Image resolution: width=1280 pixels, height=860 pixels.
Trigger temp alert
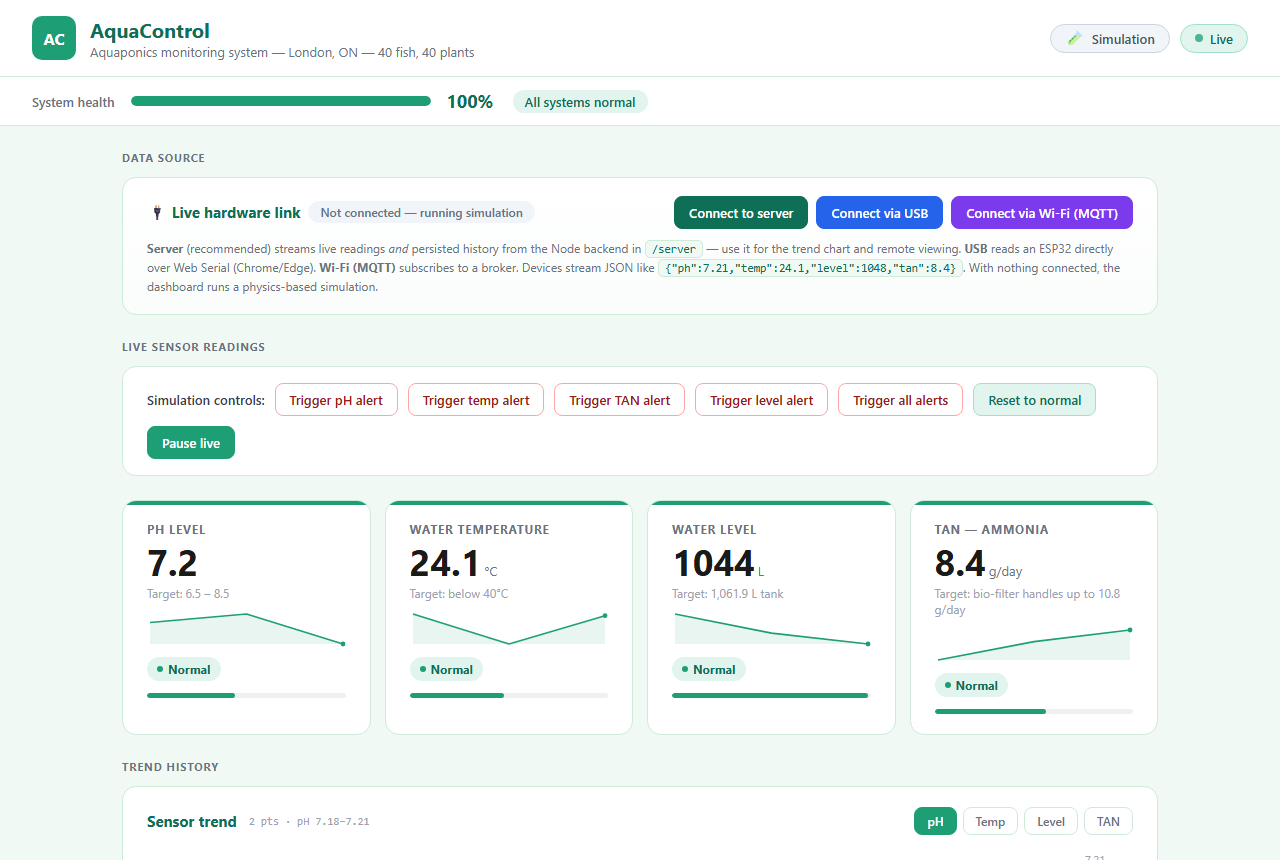pyautogui.click(x=476, y=400)
